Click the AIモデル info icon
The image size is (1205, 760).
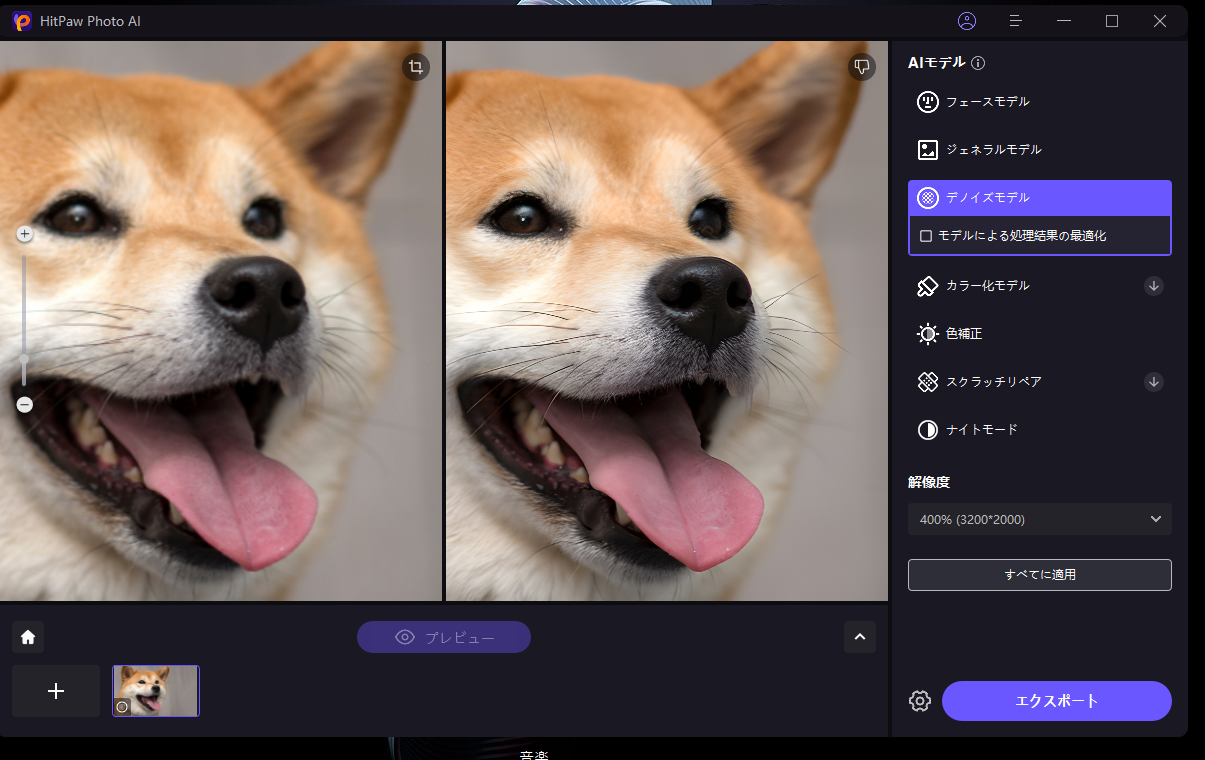click(x=978, y=63)
